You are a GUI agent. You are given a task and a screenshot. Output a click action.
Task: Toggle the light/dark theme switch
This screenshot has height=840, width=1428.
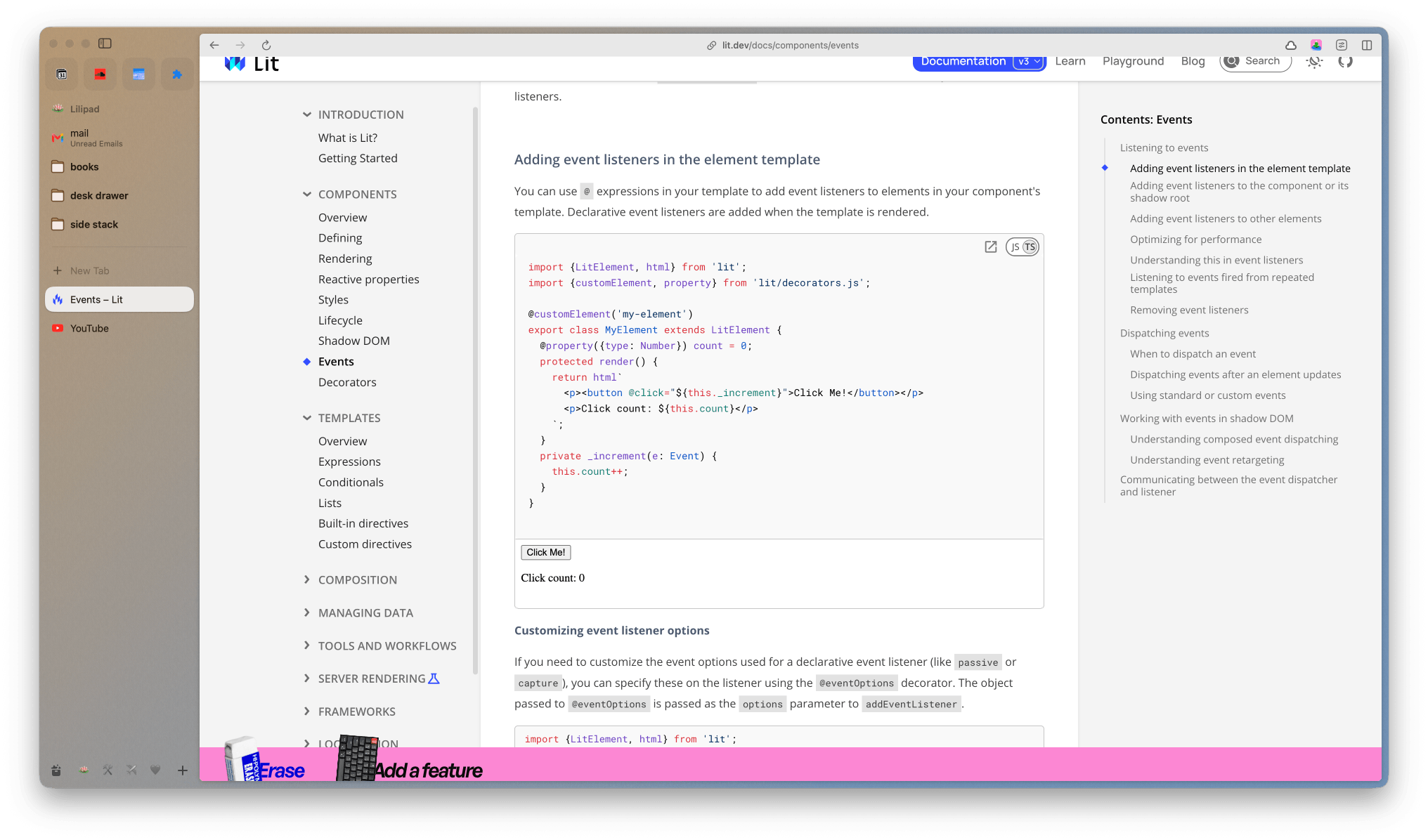click(x=1314, y=62)
